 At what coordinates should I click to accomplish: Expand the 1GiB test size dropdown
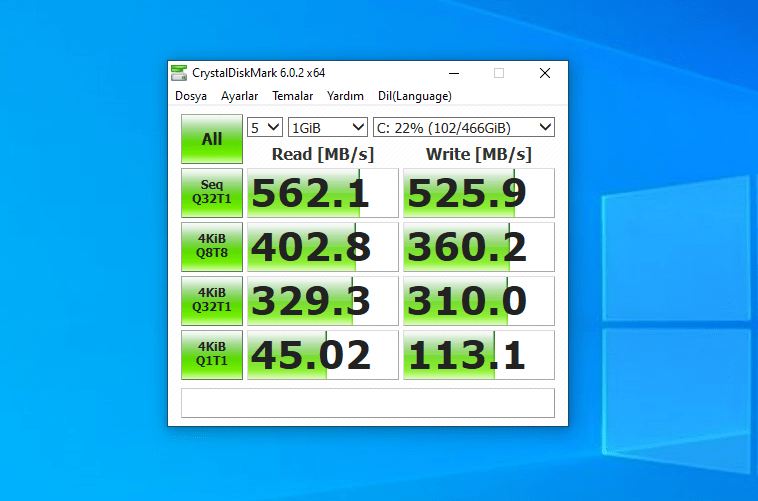click(328, 128)
